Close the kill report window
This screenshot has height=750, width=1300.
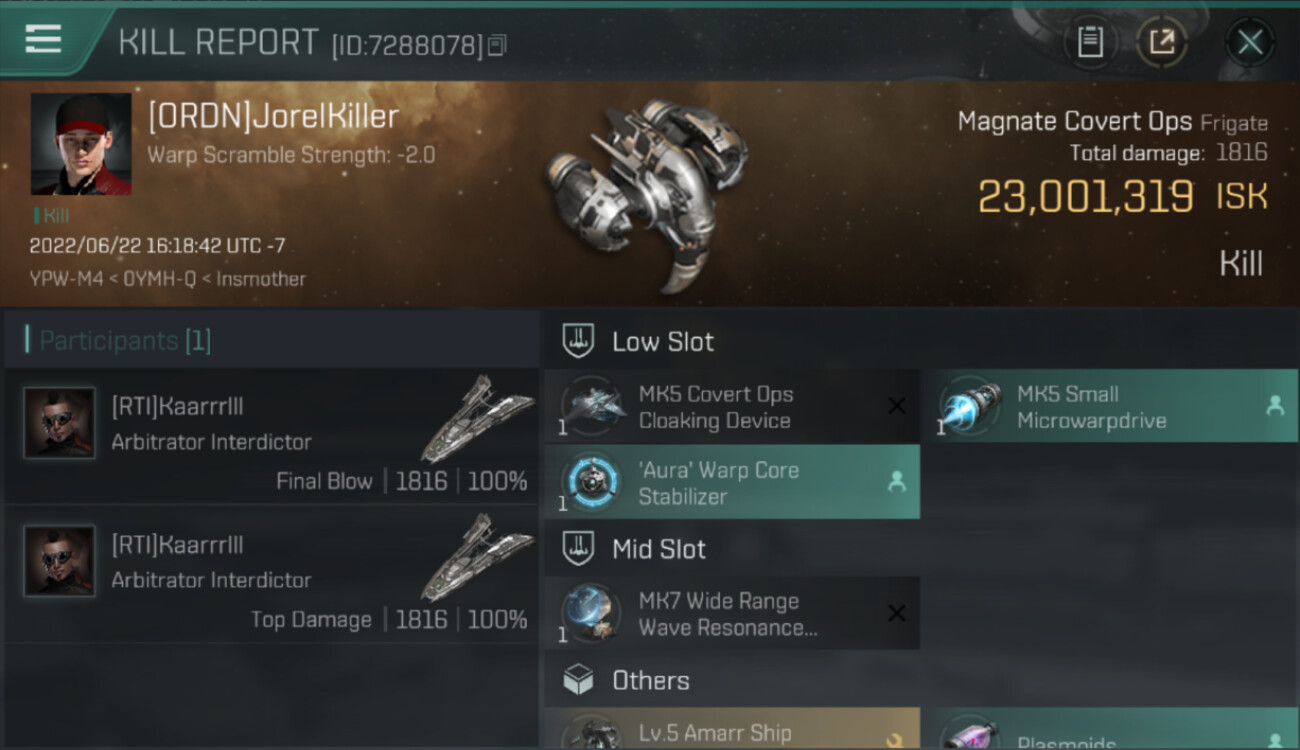coord(1249,42)
